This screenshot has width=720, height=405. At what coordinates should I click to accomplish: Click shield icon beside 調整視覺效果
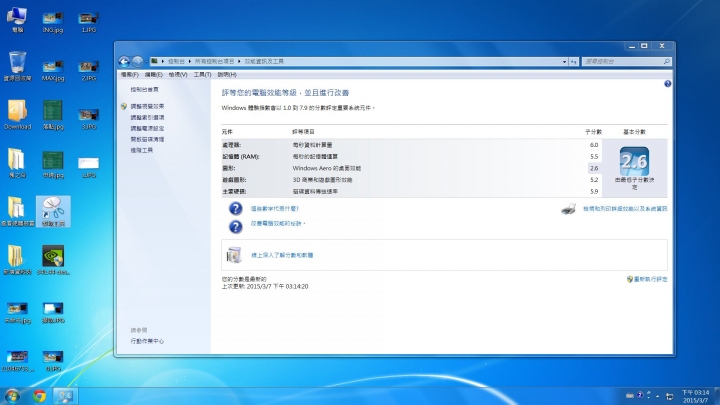tap(124, 106)
